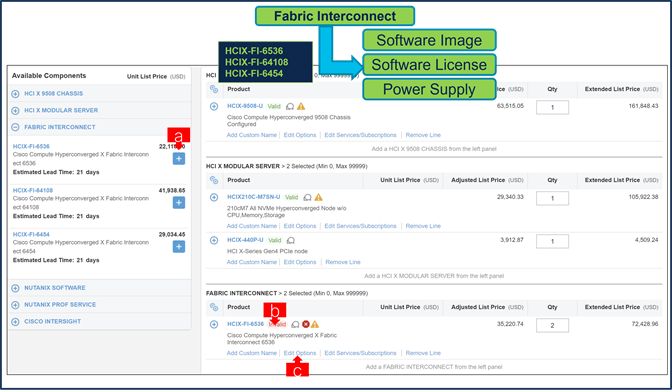Click warning triangle for configured HCIX-FI-6536
This screenshot has width=672, height=390.
(315, 324)
